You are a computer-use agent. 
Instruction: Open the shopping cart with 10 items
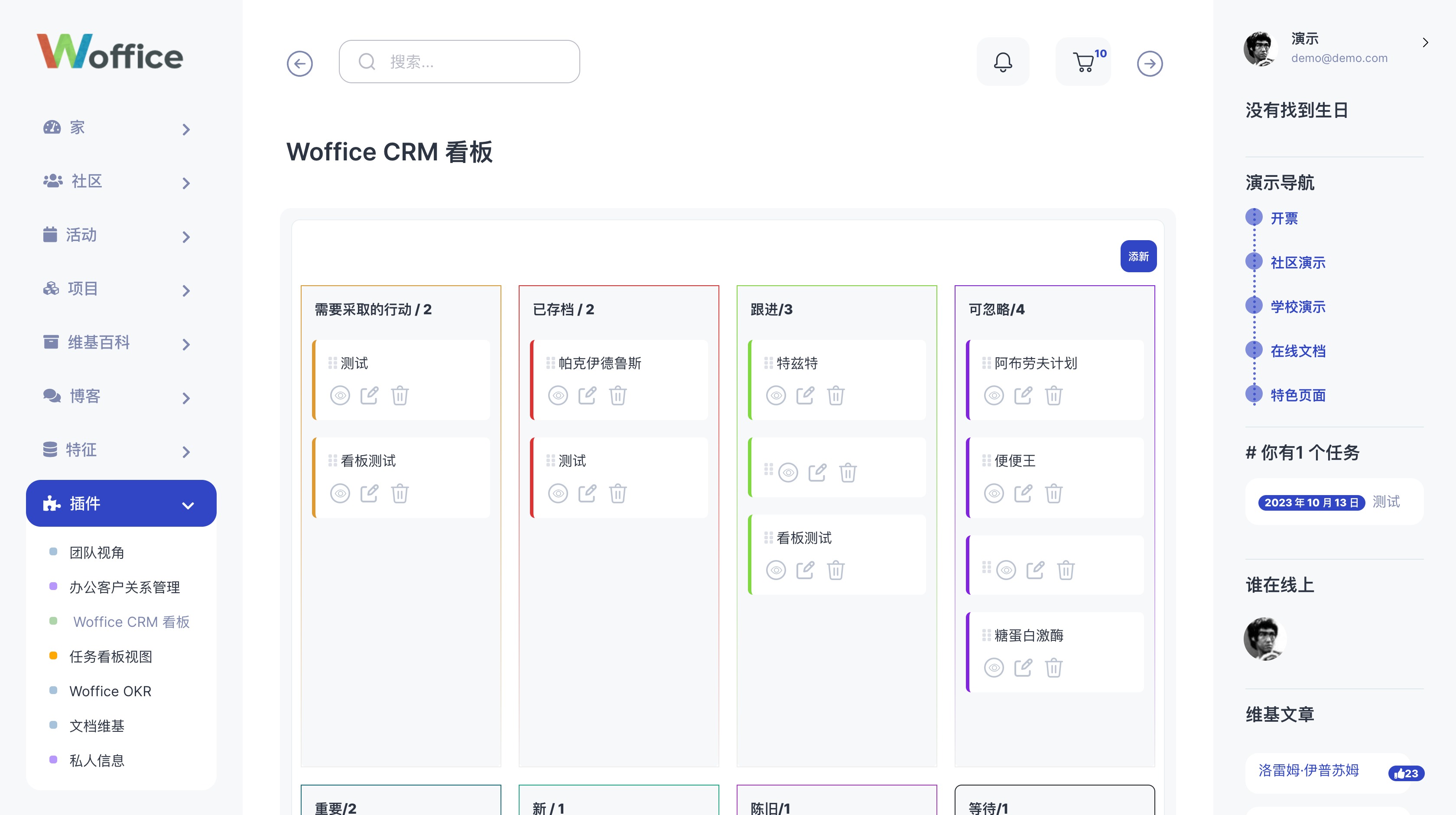(1083, 62)
